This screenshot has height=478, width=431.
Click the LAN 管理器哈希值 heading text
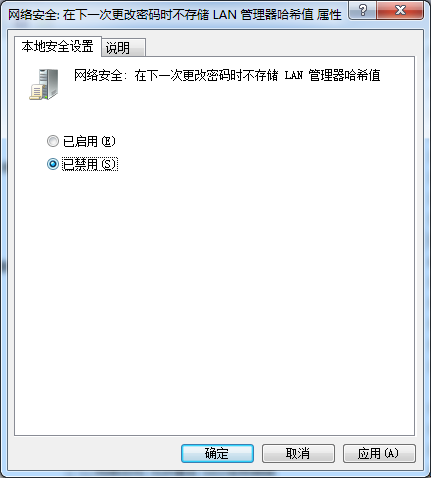coord(332,75)
